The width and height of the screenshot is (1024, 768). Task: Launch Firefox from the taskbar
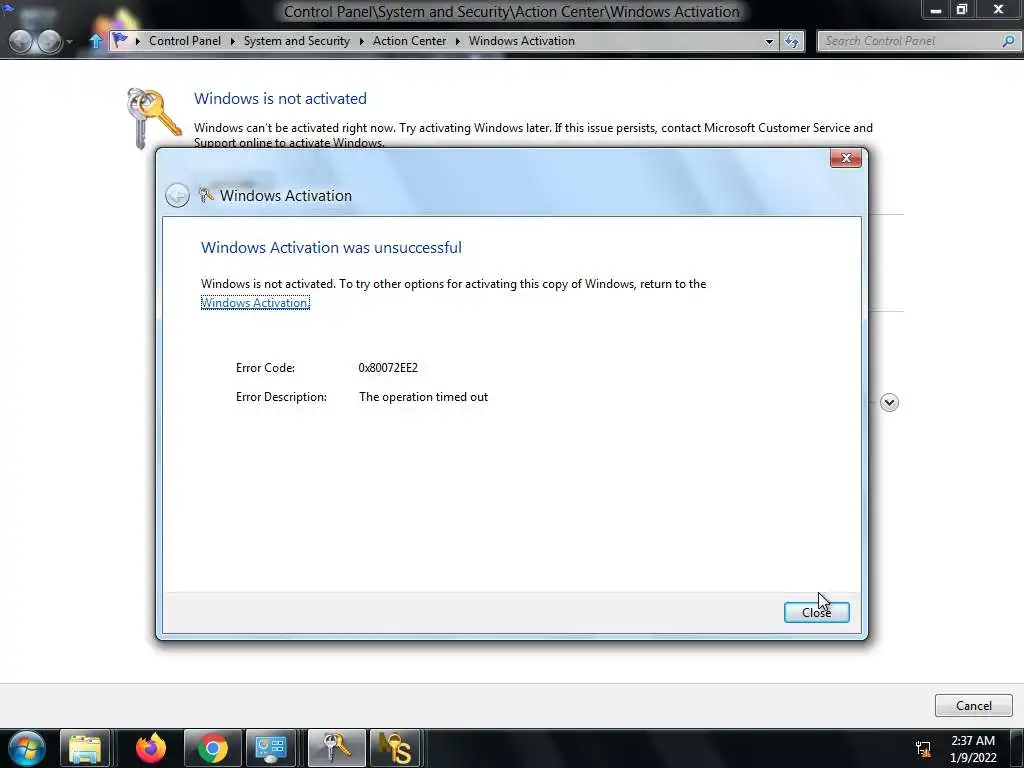151,748
